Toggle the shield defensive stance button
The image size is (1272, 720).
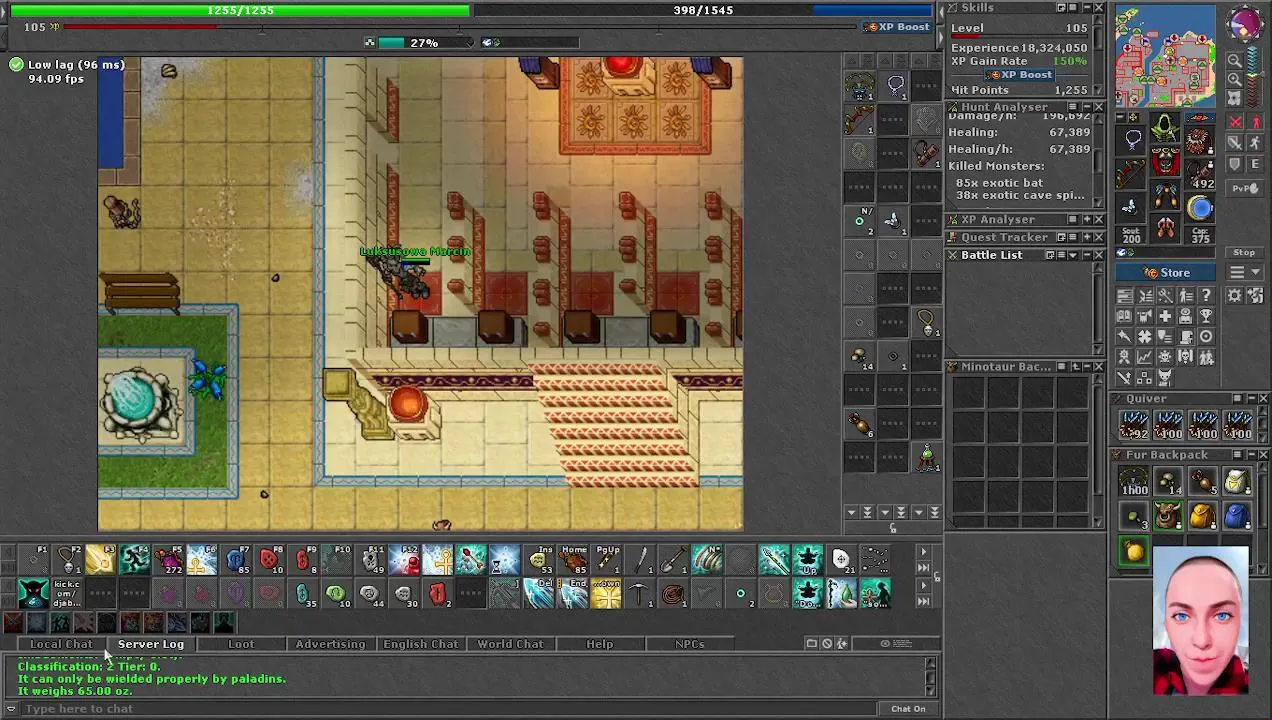1235,164
